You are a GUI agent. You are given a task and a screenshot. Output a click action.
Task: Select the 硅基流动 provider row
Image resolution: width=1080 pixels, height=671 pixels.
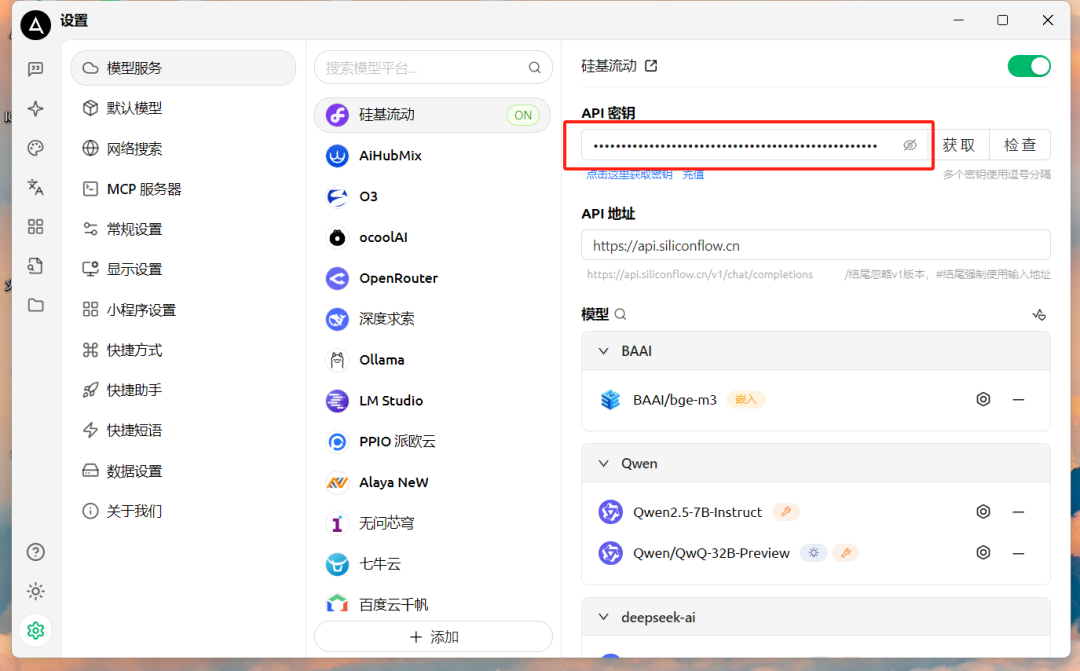(433, 115)
